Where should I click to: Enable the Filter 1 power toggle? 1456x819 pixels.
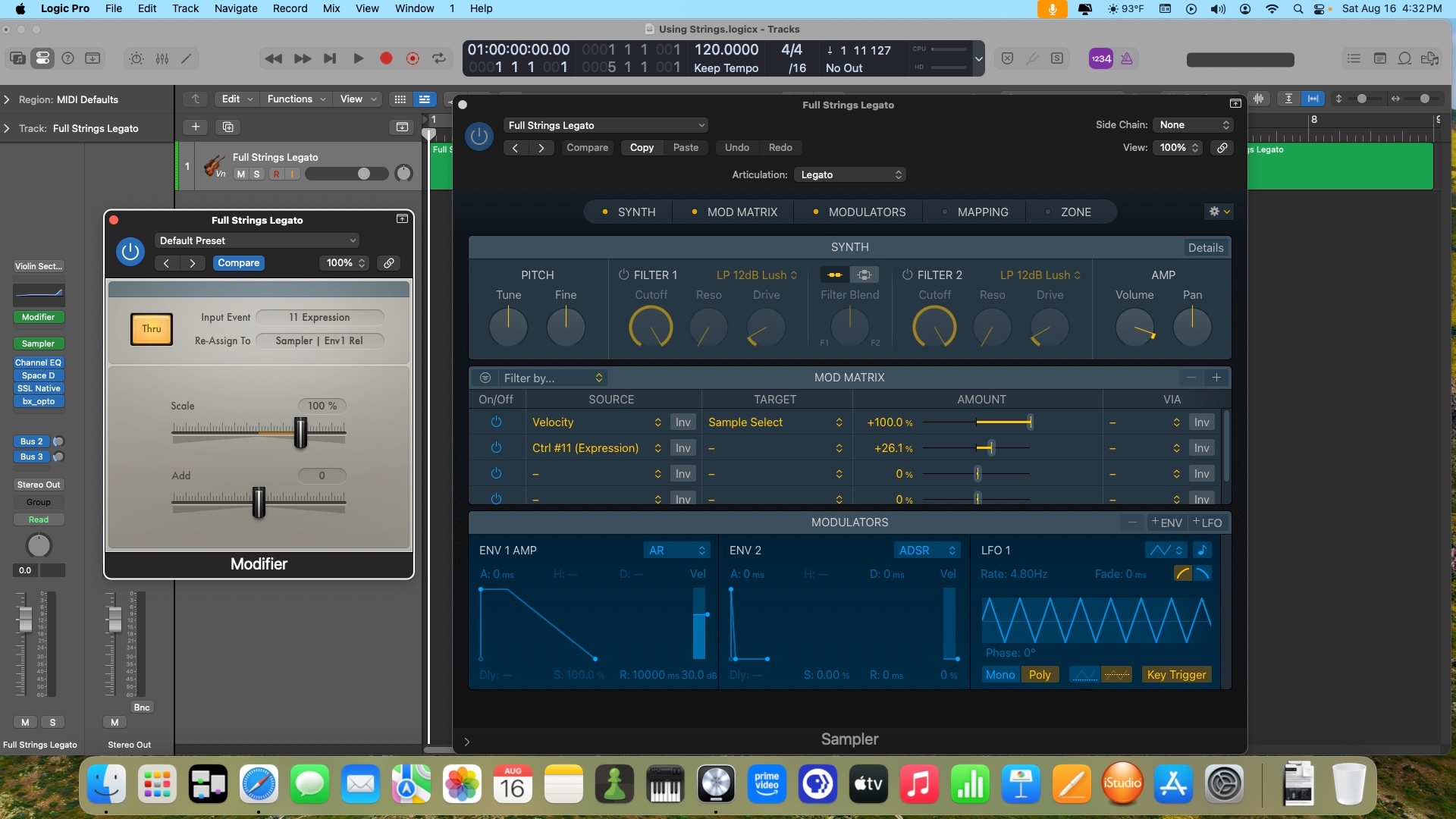[x=623, y=275]
